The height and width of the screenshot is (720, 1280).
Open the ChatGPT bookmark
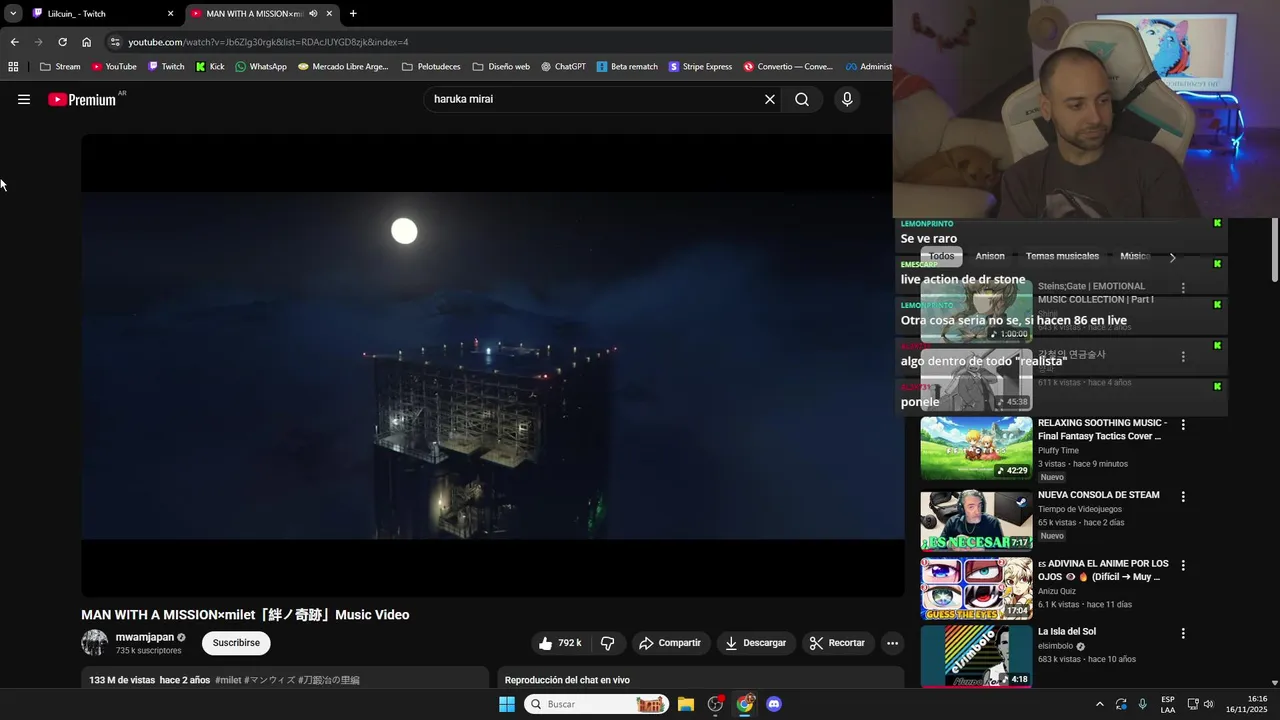563,67
